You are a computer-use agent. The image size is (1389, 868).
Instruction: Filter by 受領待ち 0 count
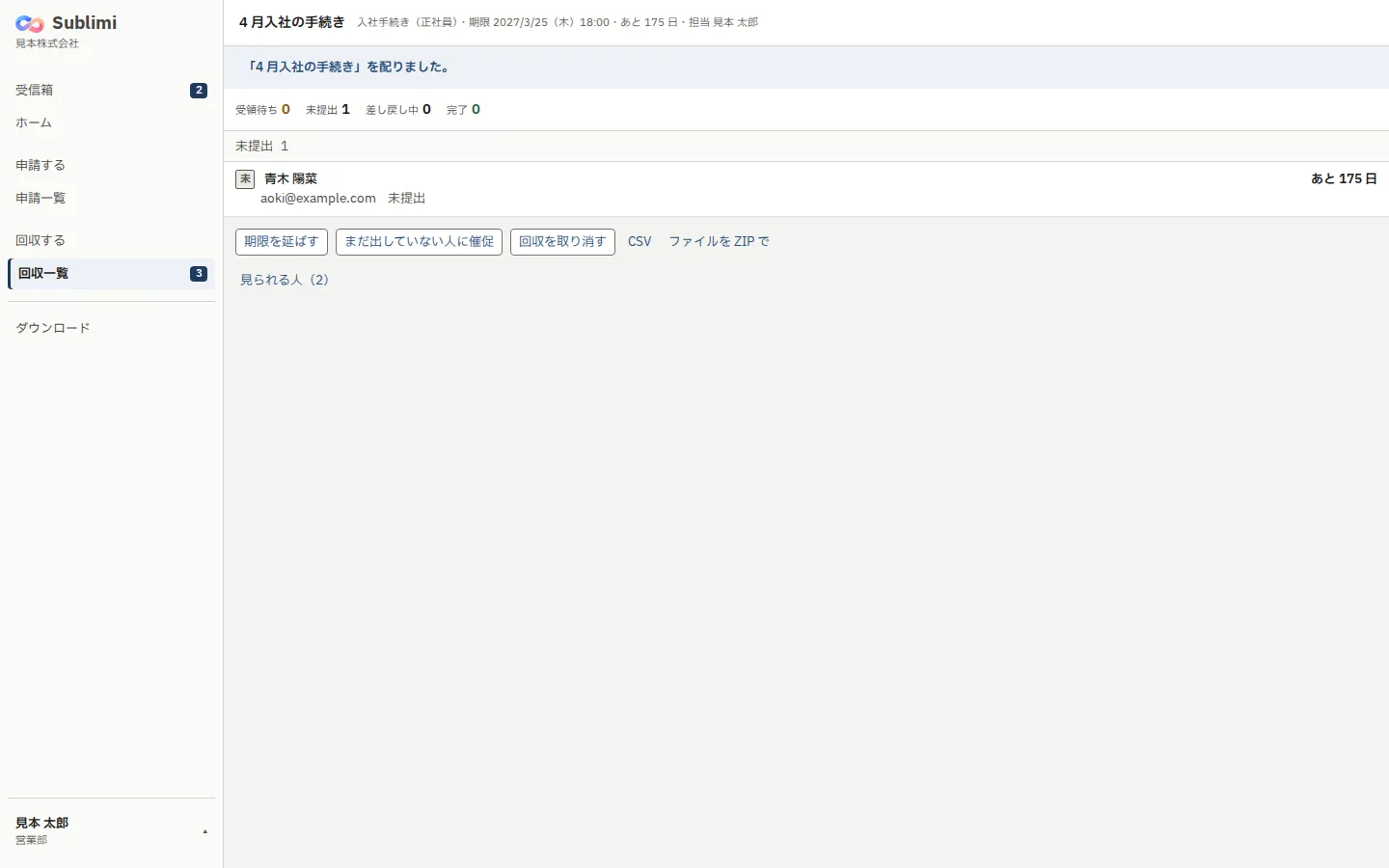point(262,110)
